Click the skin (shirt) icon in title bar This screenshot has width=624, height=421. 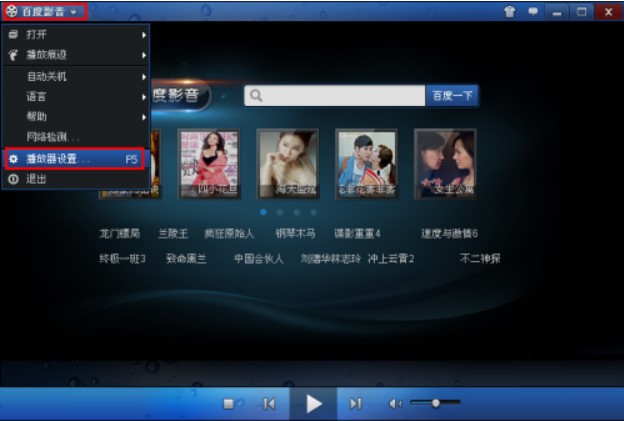(x=509, y=12)
